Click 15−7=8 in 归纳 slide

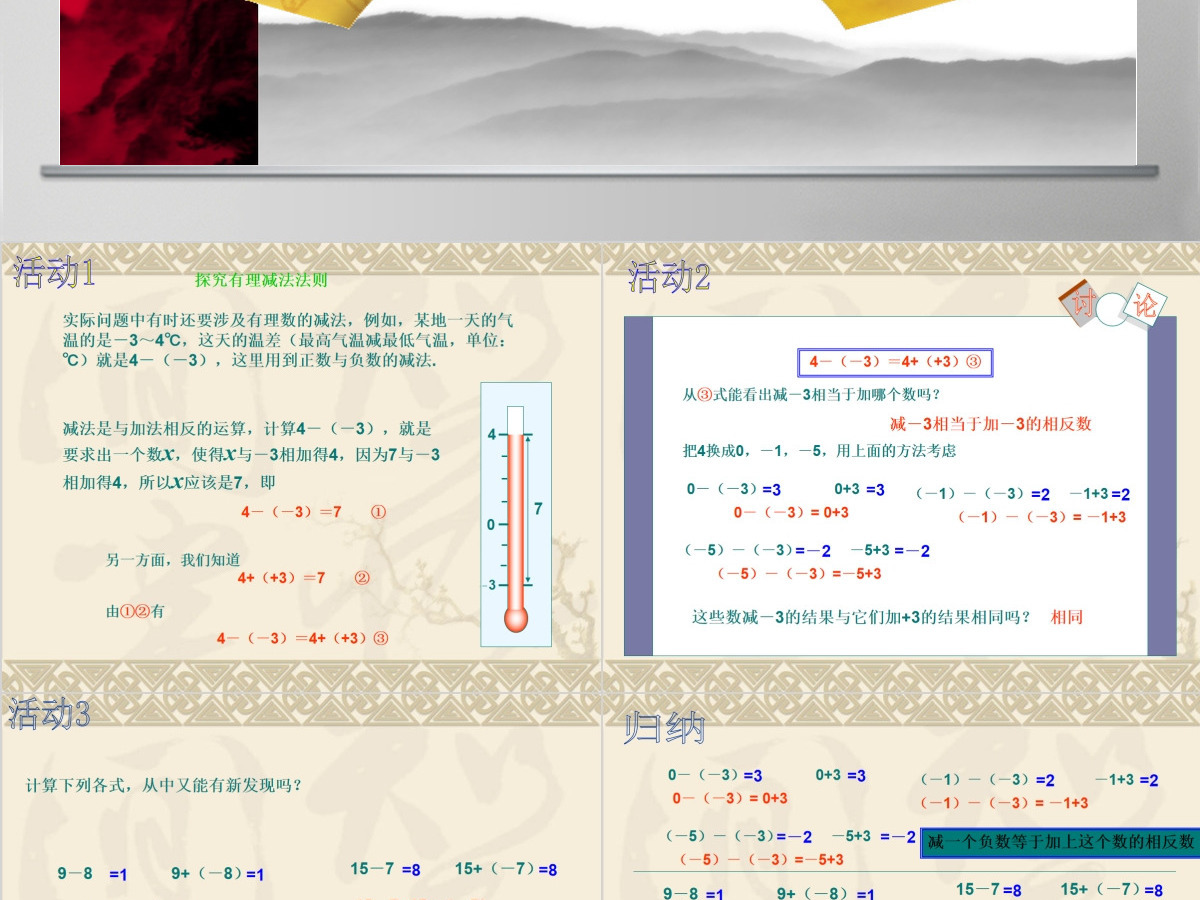989,890
